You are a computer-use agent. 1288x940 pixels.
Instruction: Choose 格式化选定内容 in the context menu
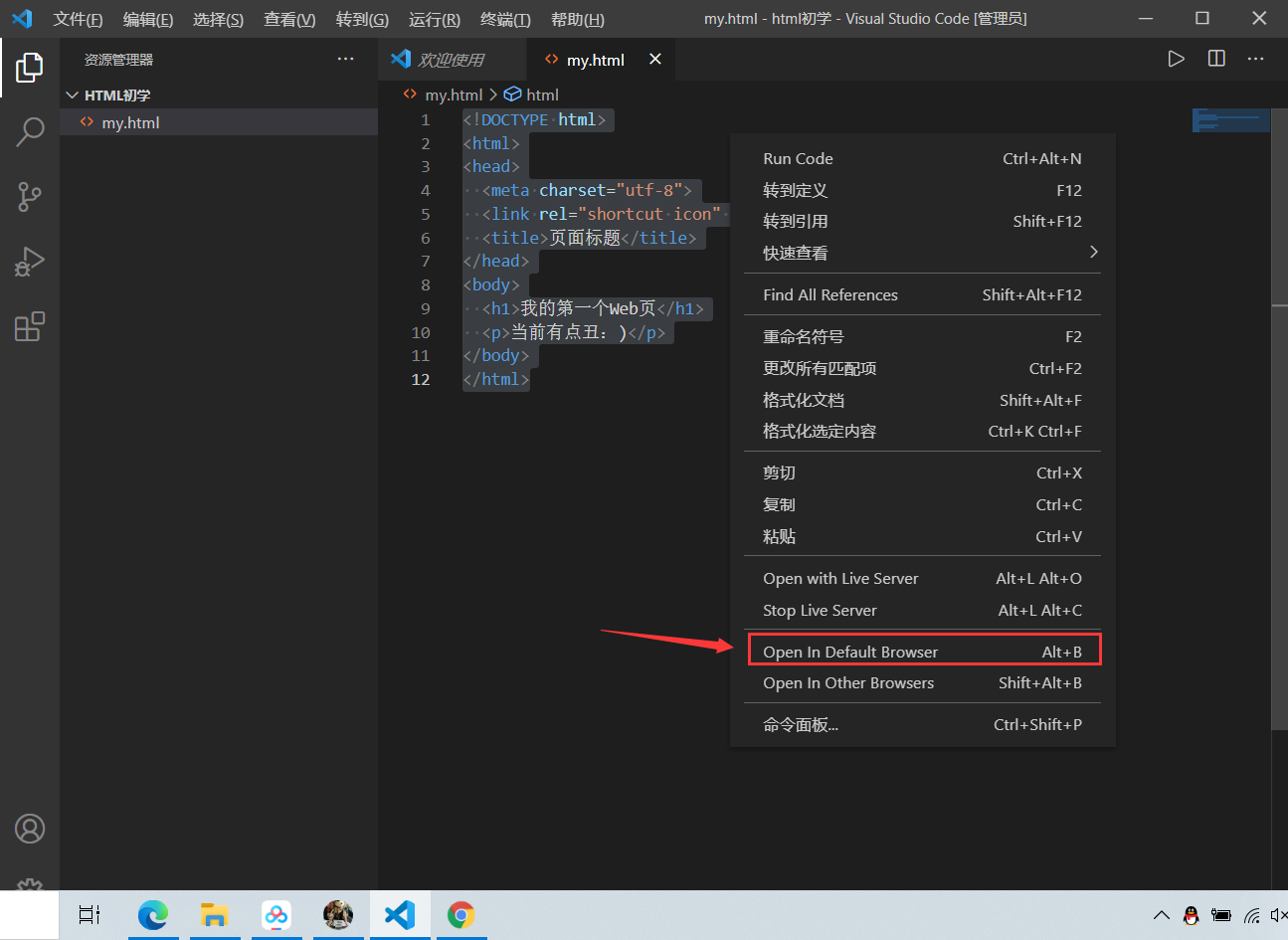click(922, 431)
